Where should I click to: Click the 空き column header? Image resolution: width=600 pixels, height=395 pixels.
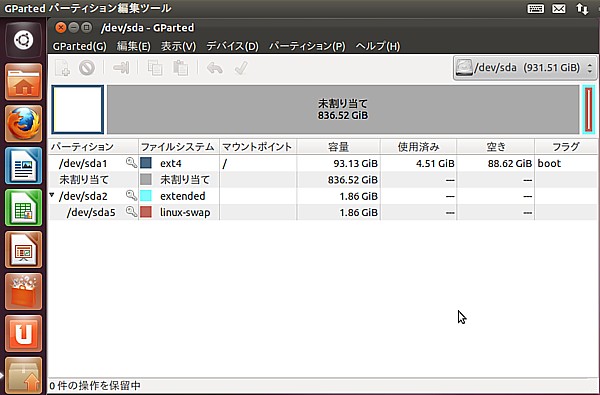(x=496, y=147)
